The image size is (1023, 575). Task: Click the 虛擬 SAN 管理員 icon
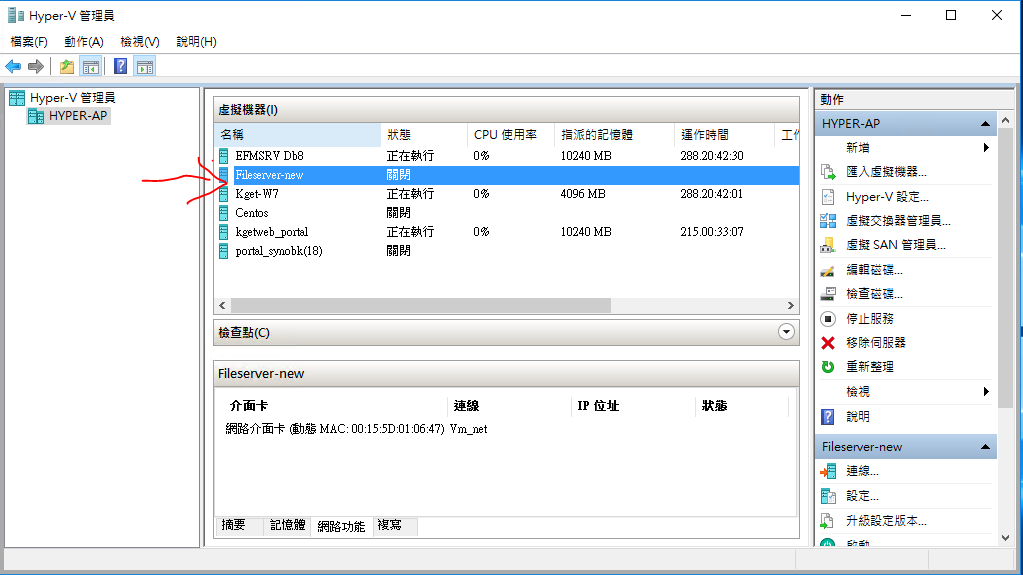[828, 245]
